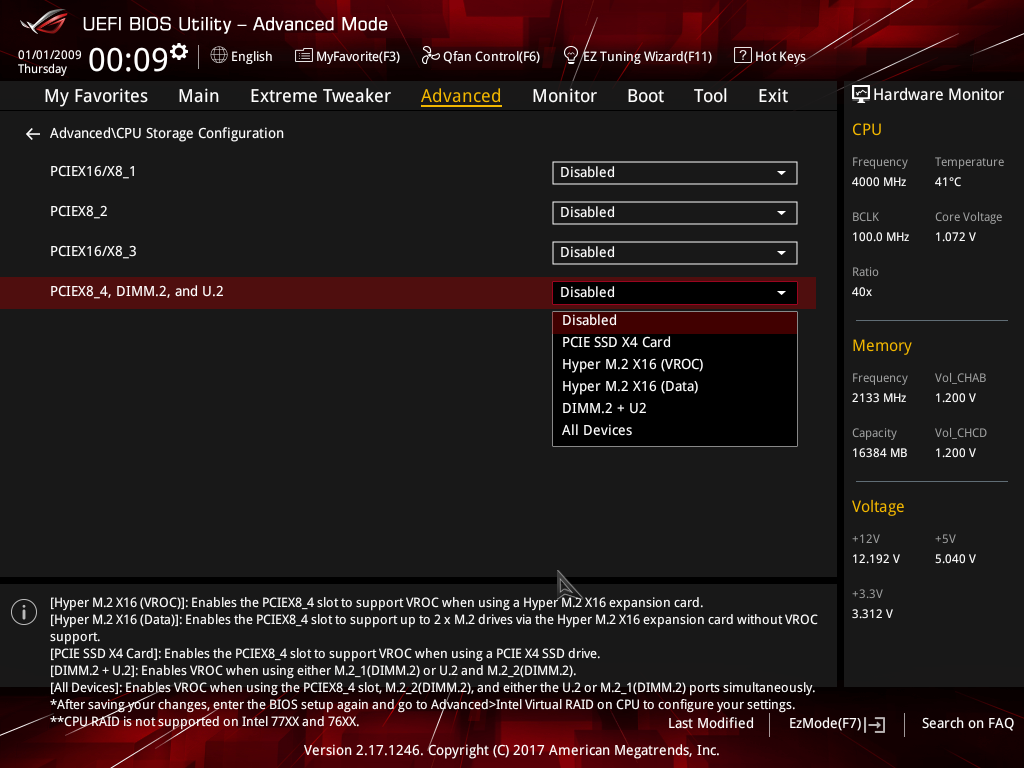
Task: Click the 1.072 V core voltage value
Action: (955, 237)
